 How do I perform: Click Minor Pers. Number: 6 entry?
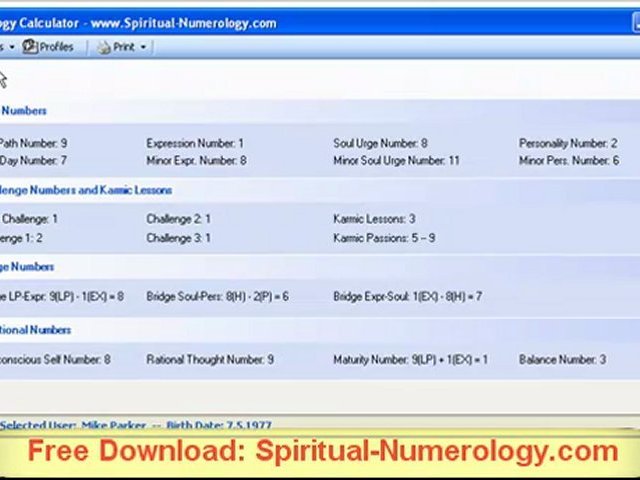click(x=568, y=160)
